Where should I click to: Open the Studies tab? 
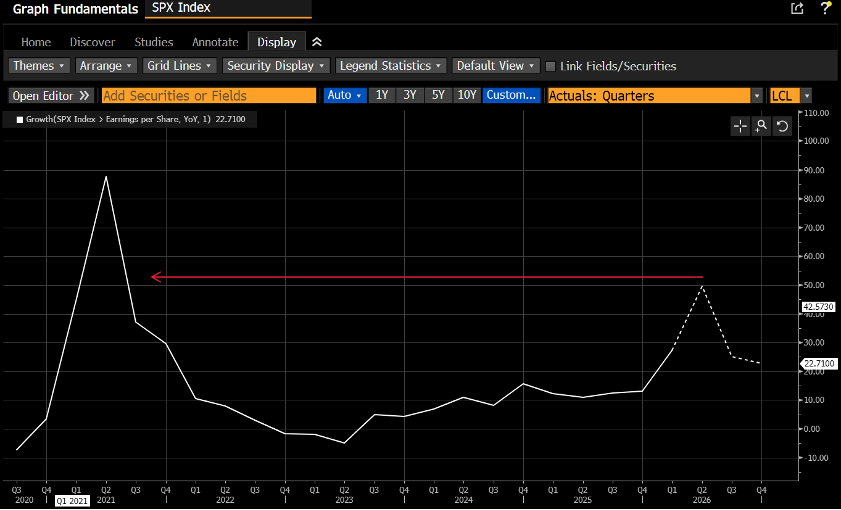154,42
